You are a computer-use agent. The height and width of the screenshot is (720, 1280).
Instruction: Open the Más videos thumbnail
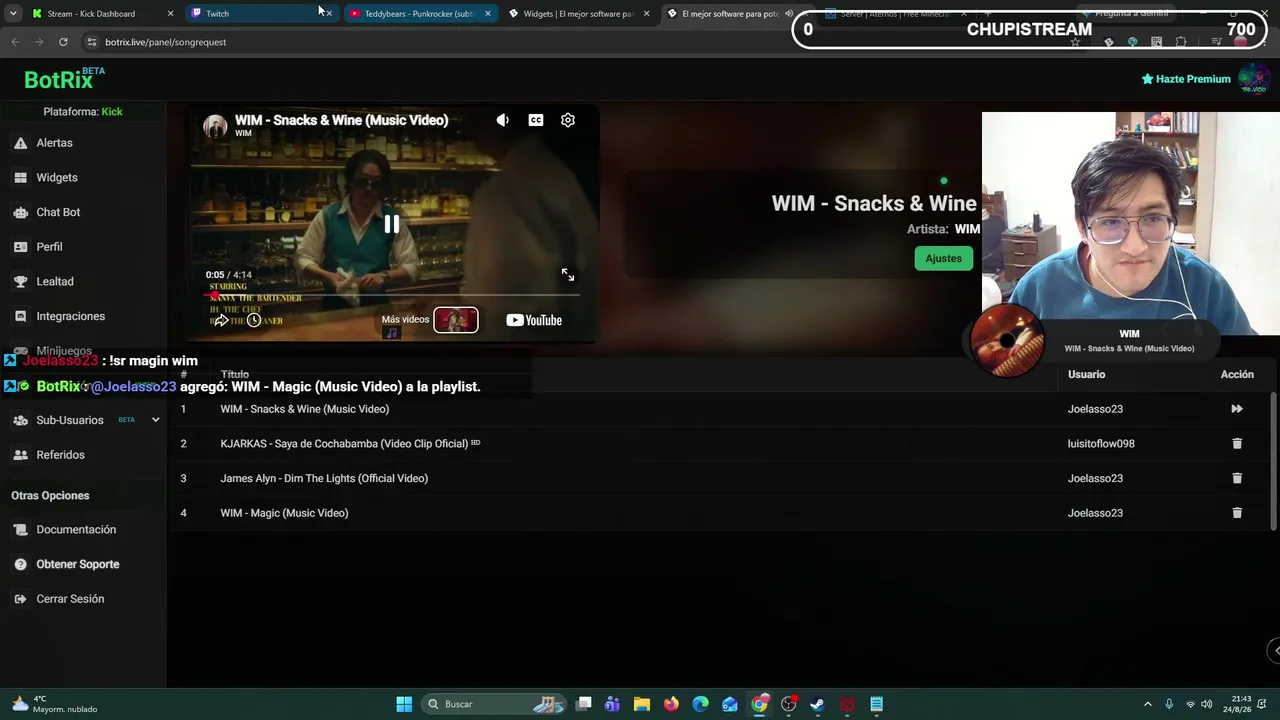(456, 320)
